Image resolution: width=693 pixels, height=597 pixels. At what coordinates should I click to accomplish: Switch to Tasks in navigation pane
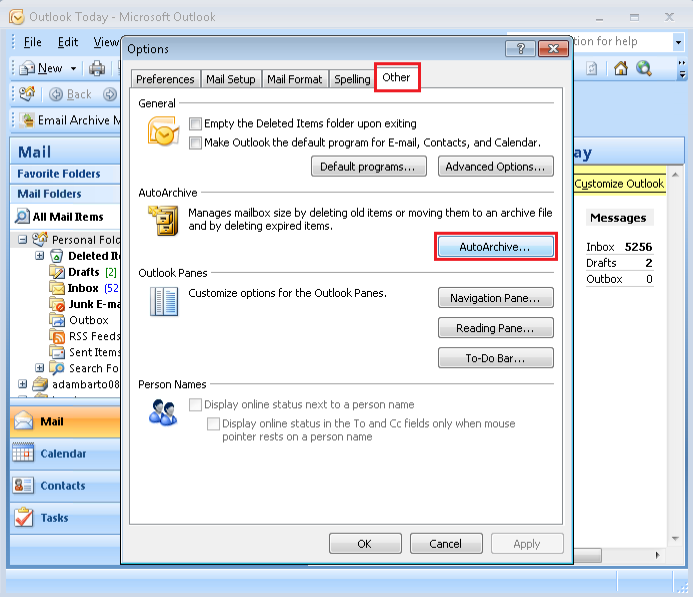65,518
